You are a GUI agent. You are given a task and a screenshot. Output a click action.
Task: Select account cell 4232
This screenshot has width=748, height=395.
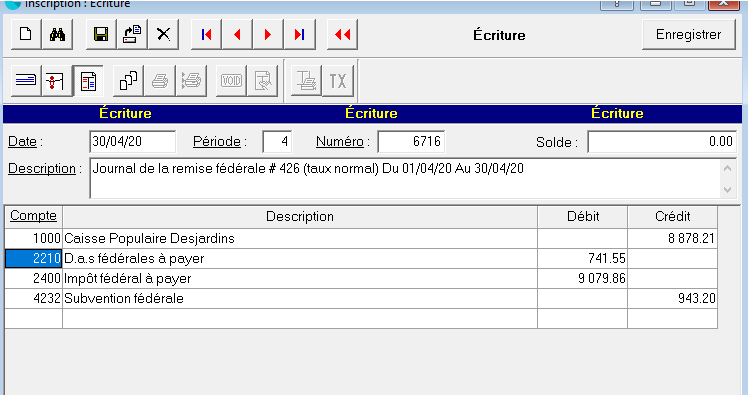pos(33,298)
